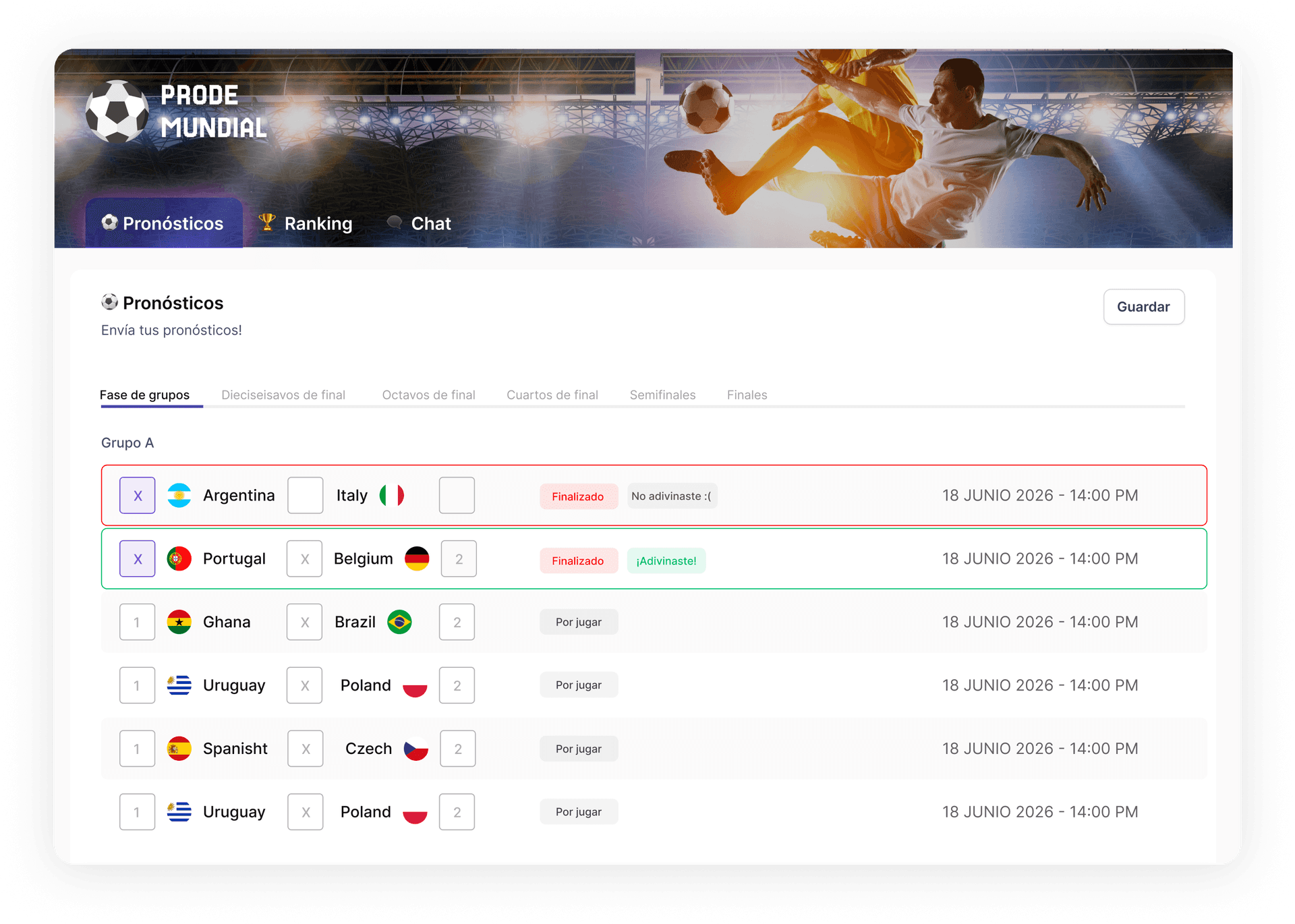Click Belgium's score box showing 2
This screenshot has height=924, width=1295.
(x=458, y=558)
